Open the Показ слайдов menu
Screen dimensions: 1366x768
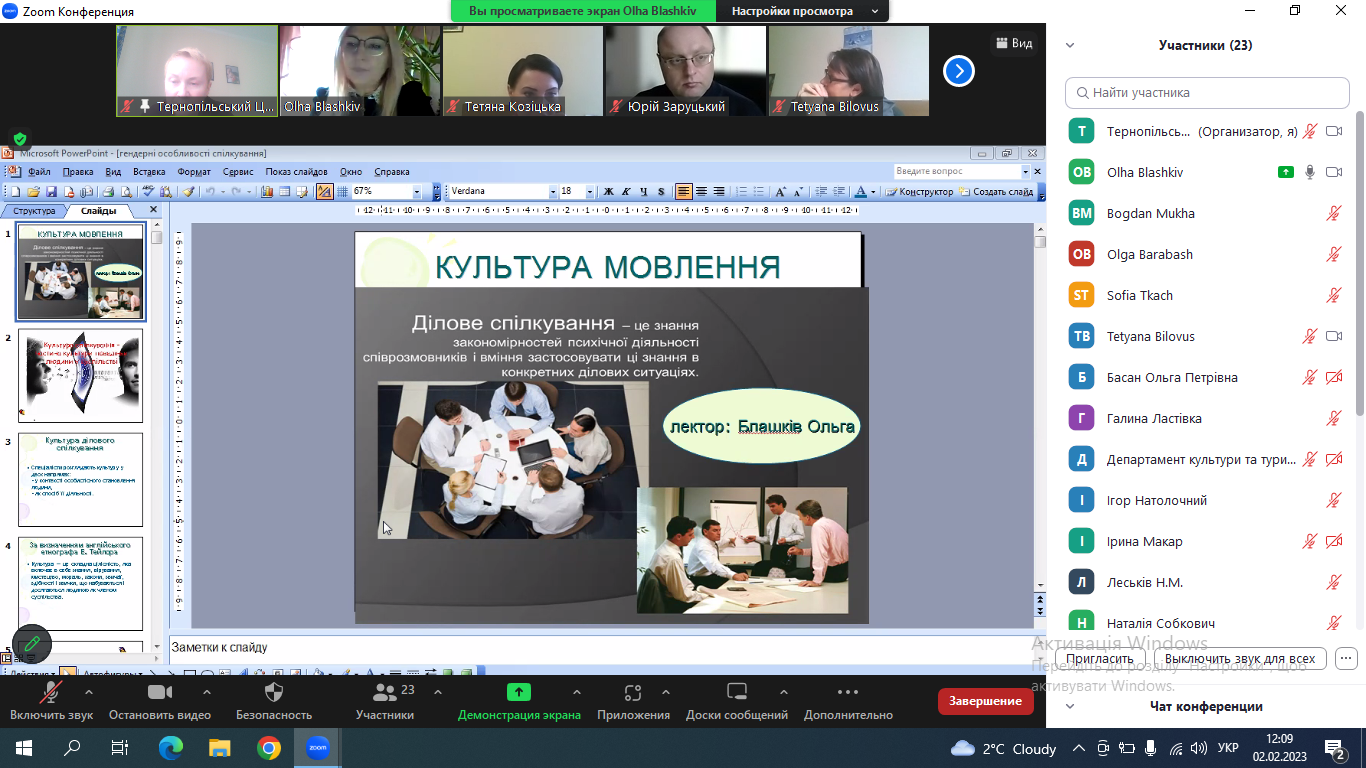[297, 172]
